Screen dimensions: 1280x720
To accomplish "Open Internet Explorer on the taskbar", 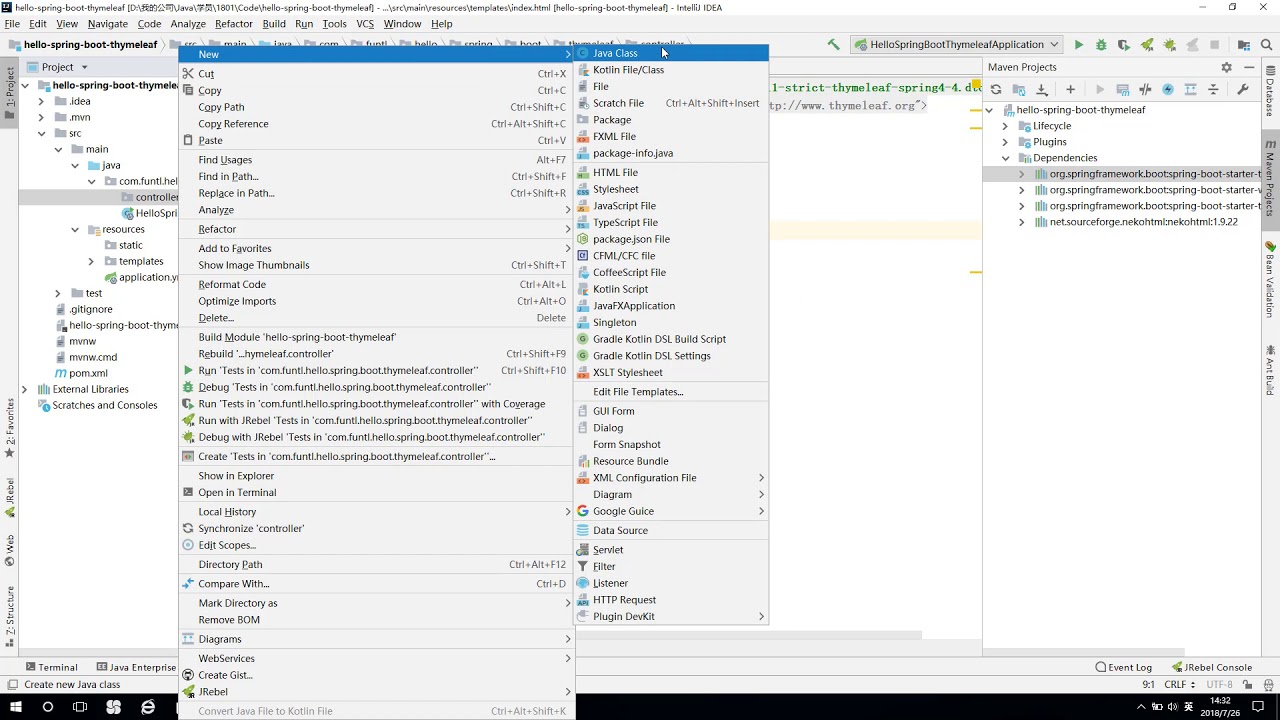I will (148, 707).
